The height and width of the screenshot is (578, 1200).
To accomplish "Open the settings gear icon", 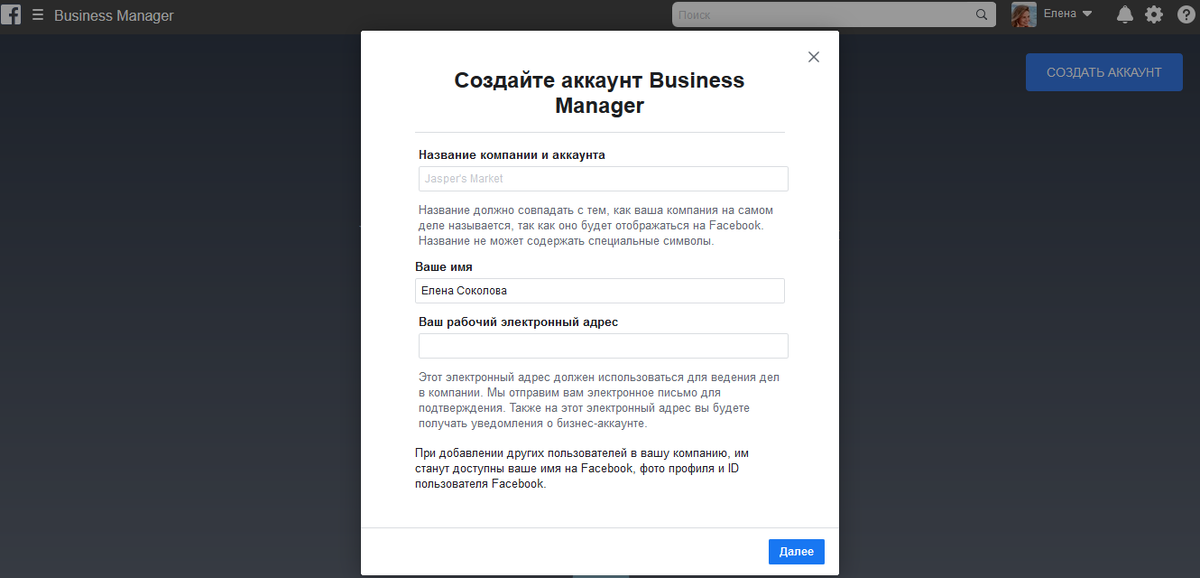I will click(x=1154, y=15).
